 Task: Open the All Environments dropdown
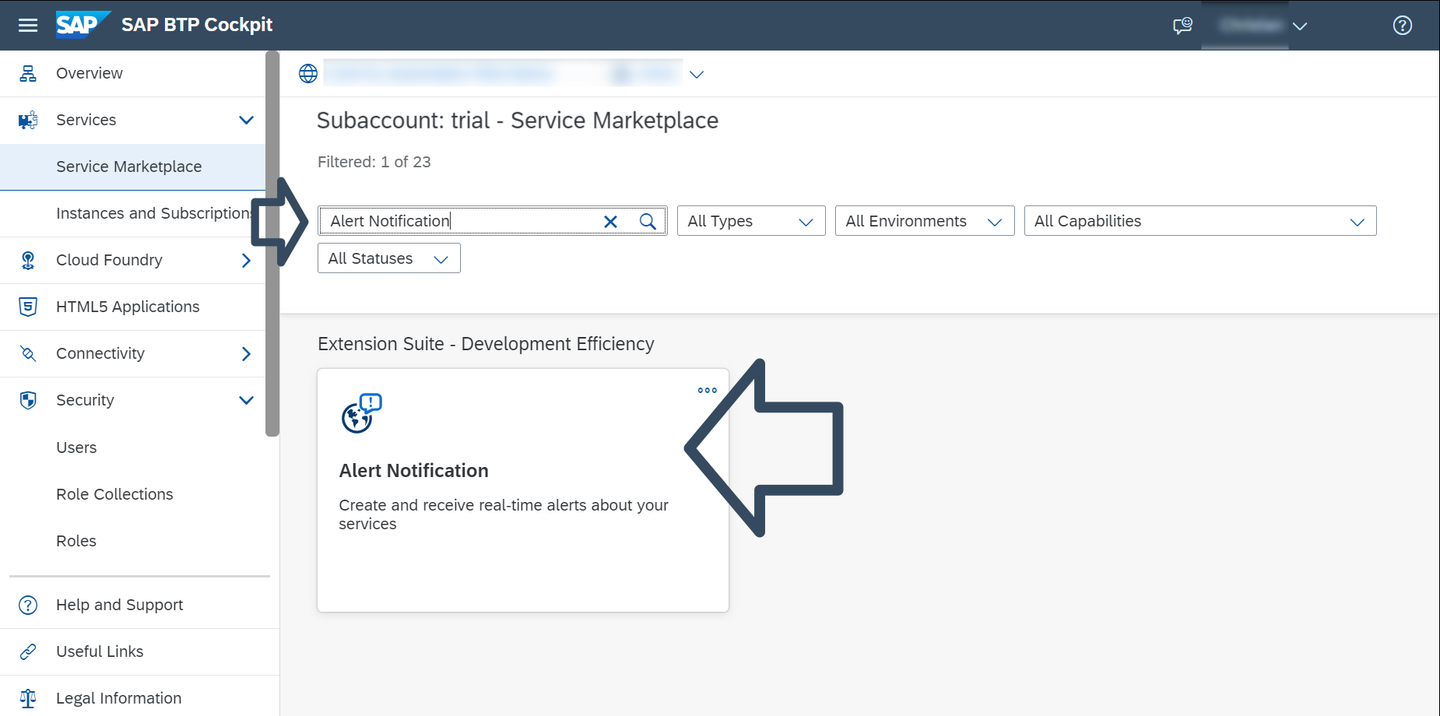(x=925, y=221)
